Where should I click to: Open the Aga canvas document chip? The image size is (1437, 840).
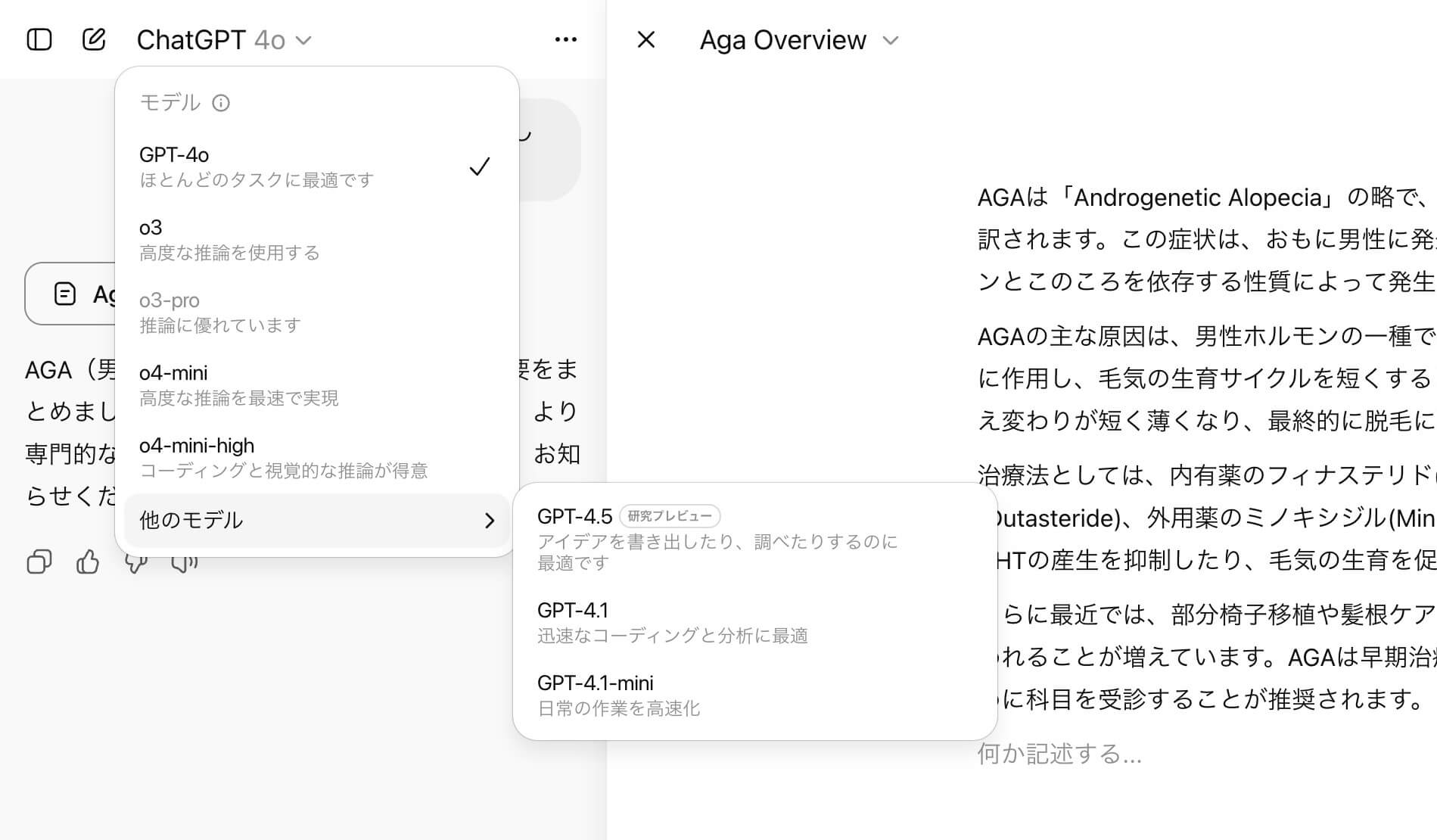[x=71, y=294]
